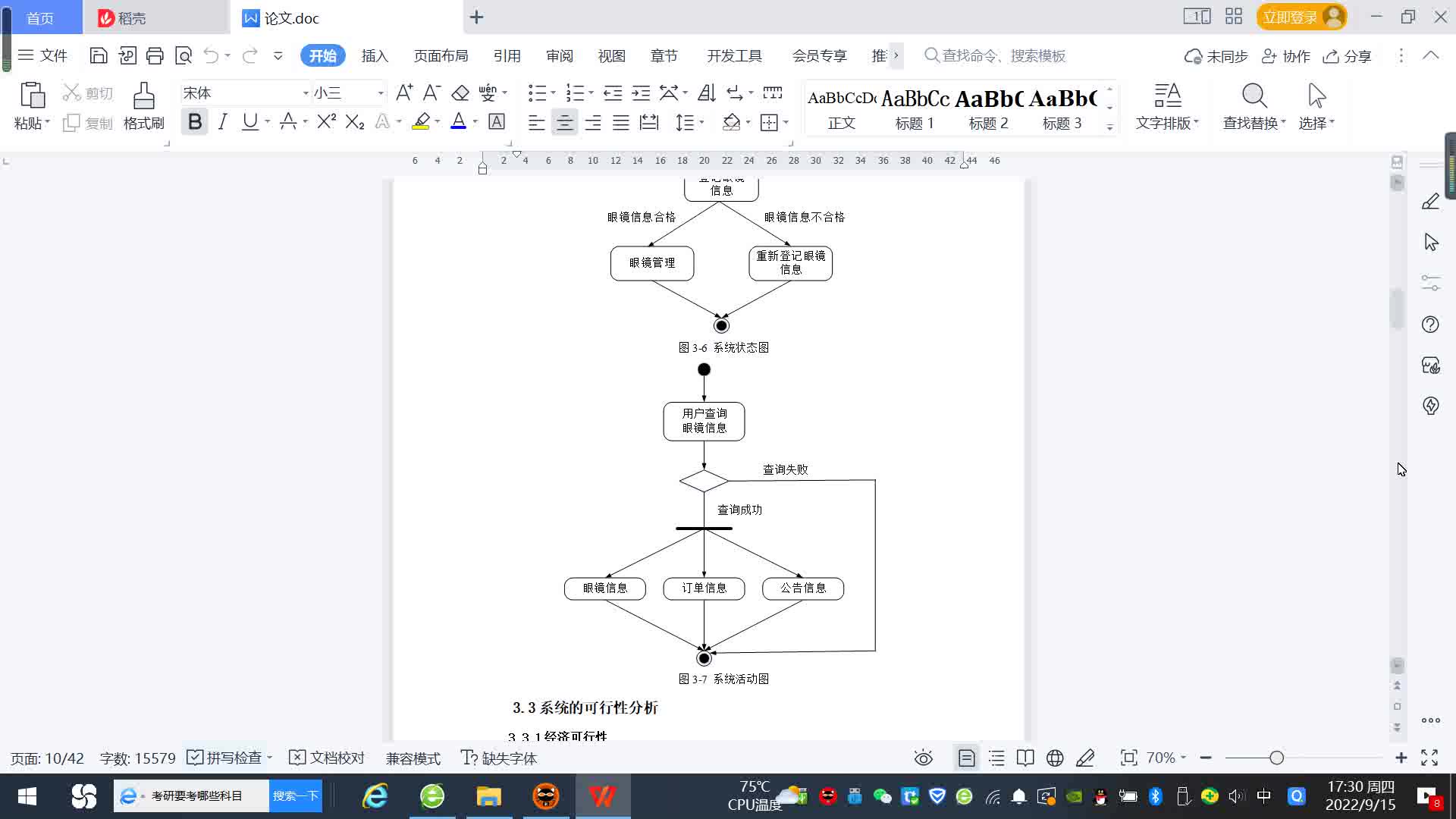The height and width of the screenshot is (819, 1456).
Task: Increase font size with A+ icon
Action: [404, 93]
